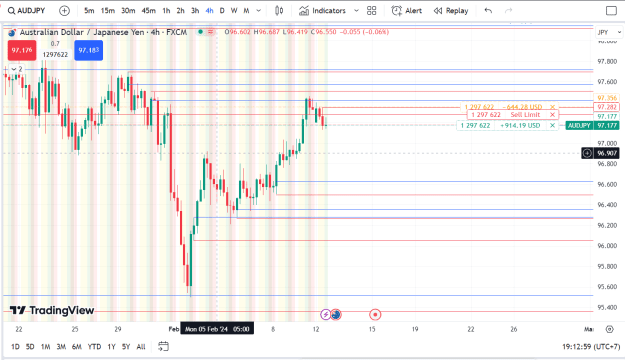This screenshot has height=360, width=625.
Task: Redo the undone chart action
Action: coord(508,11)
